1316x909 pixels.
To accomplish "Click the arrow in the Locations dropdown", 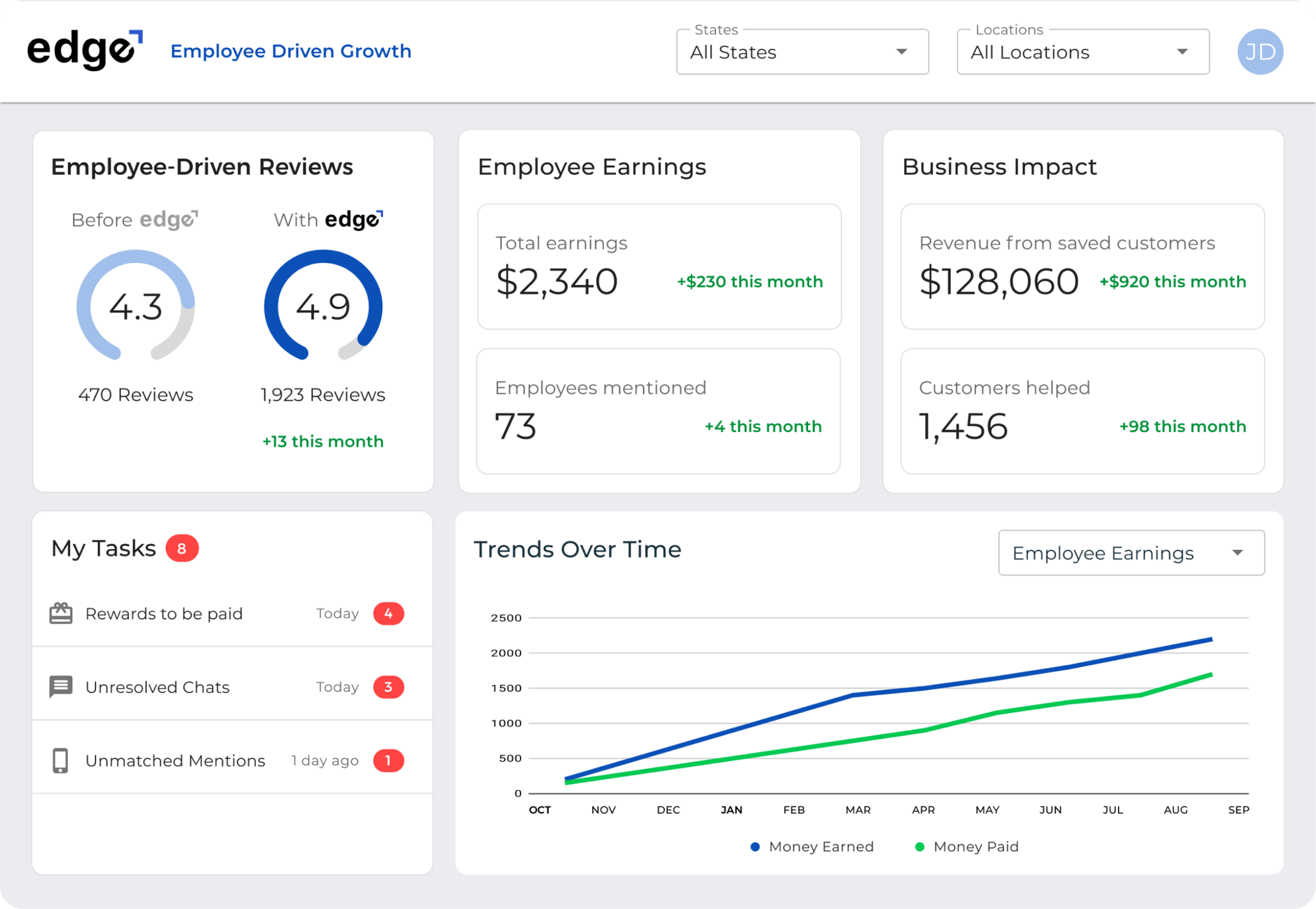I will click(x=1182, y=52).
